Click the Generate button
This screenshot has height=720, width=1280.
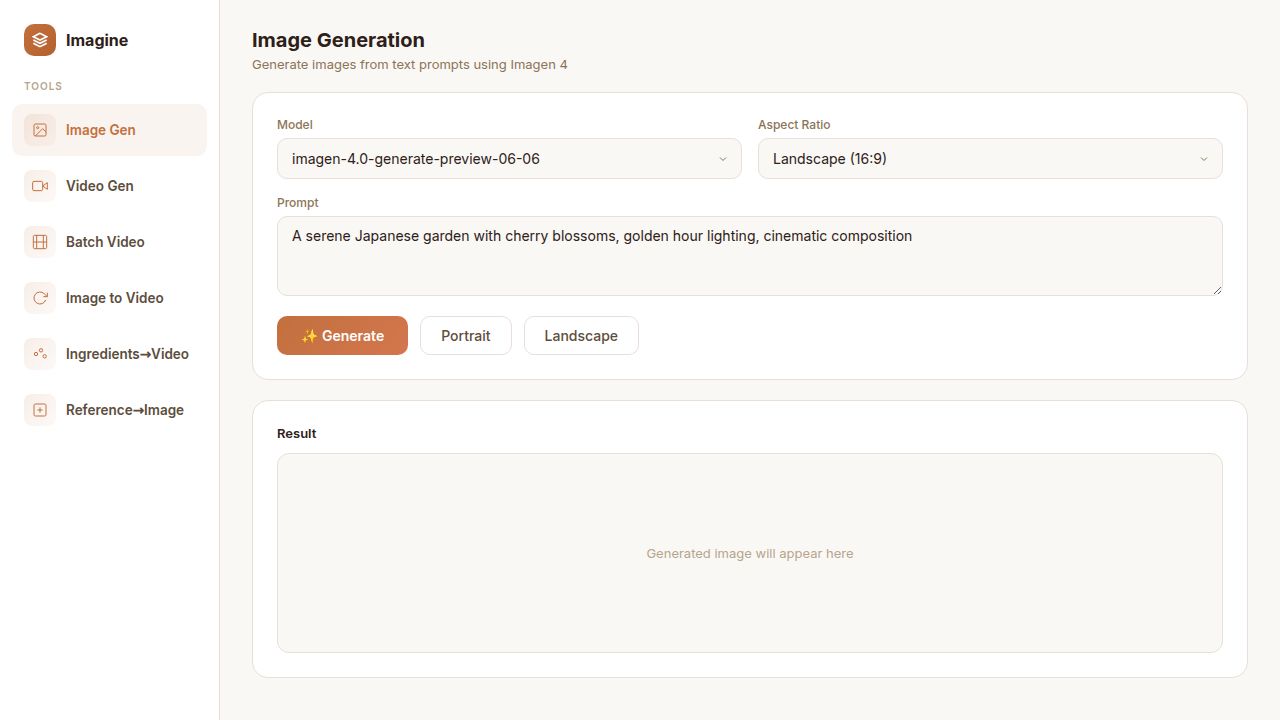(342, 335)
